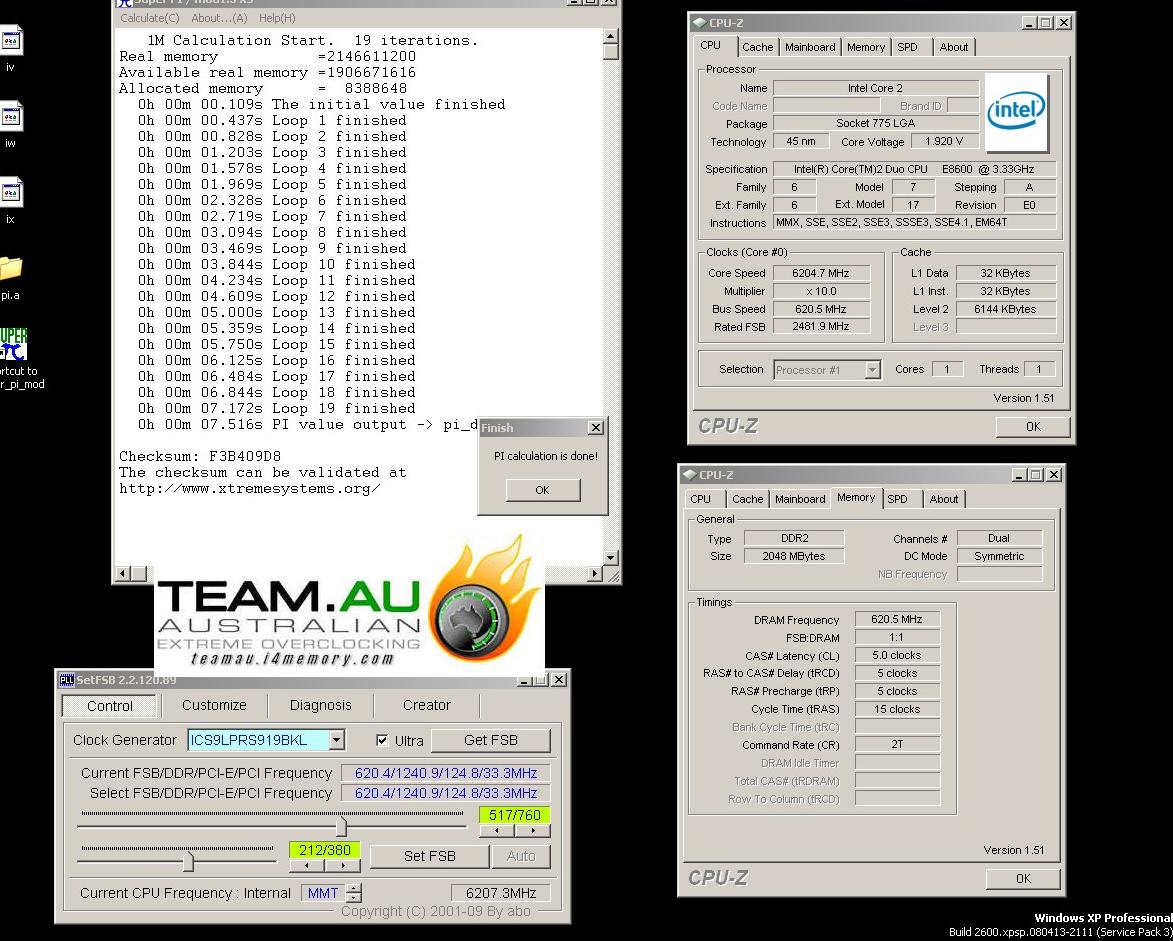The image size is (1173, 941).
Task: Click right arrow under 212/380 value
Action: coord(343,865)
